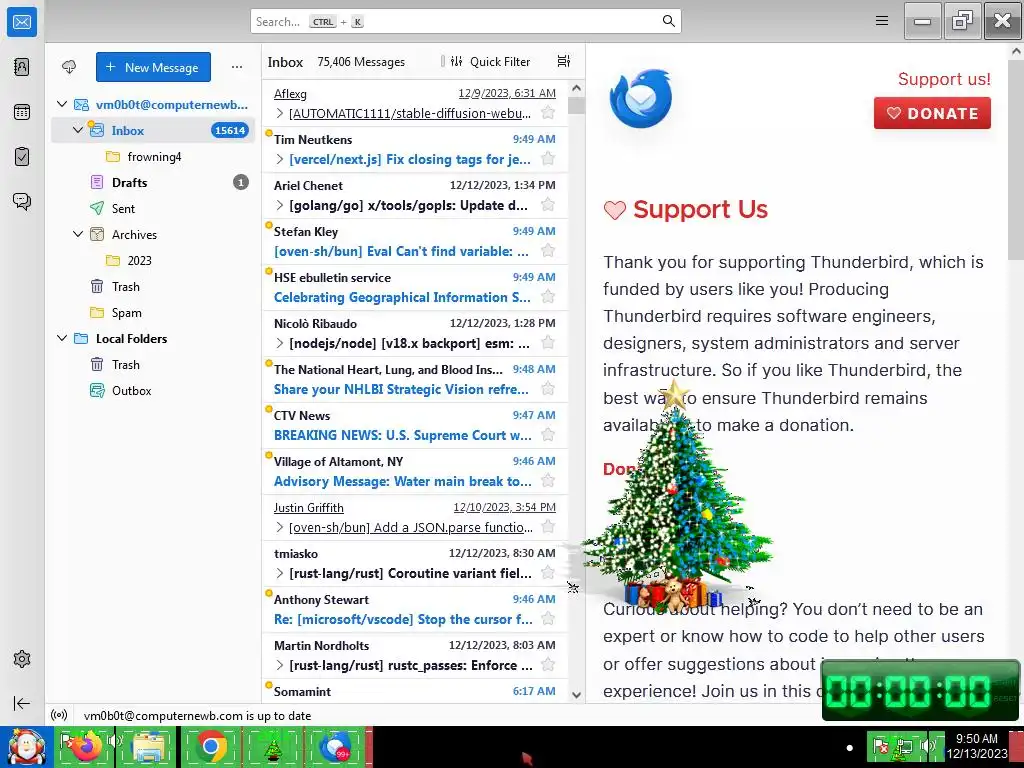The image size is (1024, 768).
Task: Open Chrome from the taskbar
Action: 212,746
